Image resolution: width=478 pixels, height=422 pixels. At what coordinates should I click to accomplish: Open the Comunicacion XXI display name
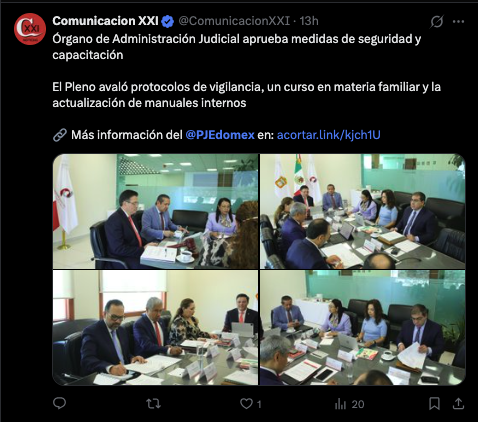click(105, 21)
